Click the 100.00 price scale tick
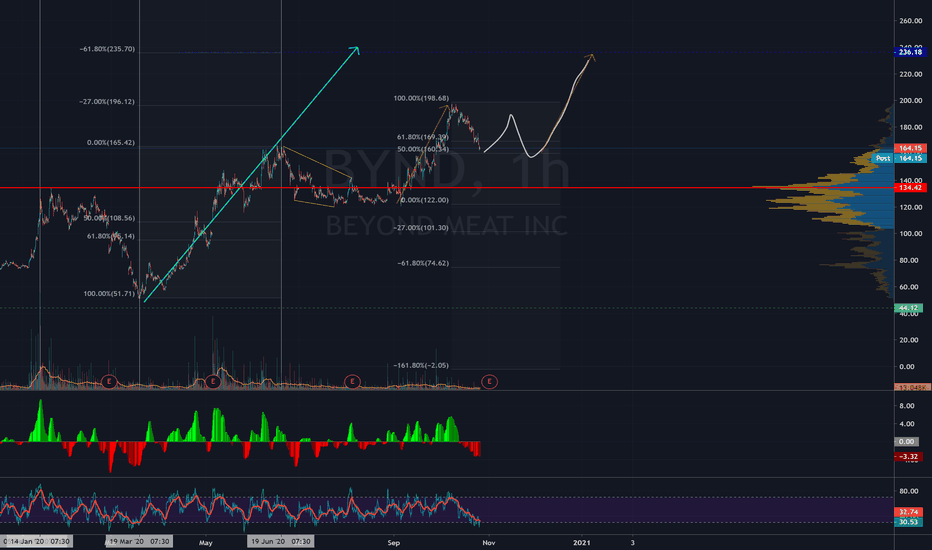Screen dimensions: 932x550 point(911,234)
